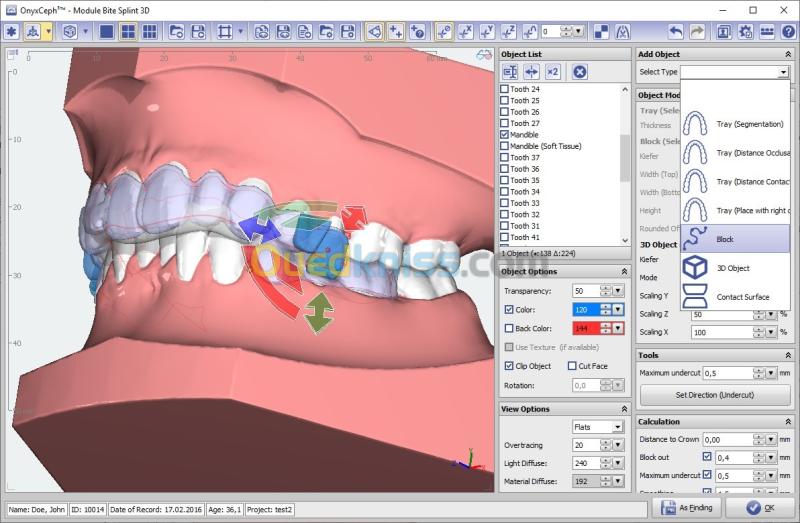Click the first save disk icon in toolbar
This screenshot has width=800, height=523.
pyautogui.click(x=198, y=32)
